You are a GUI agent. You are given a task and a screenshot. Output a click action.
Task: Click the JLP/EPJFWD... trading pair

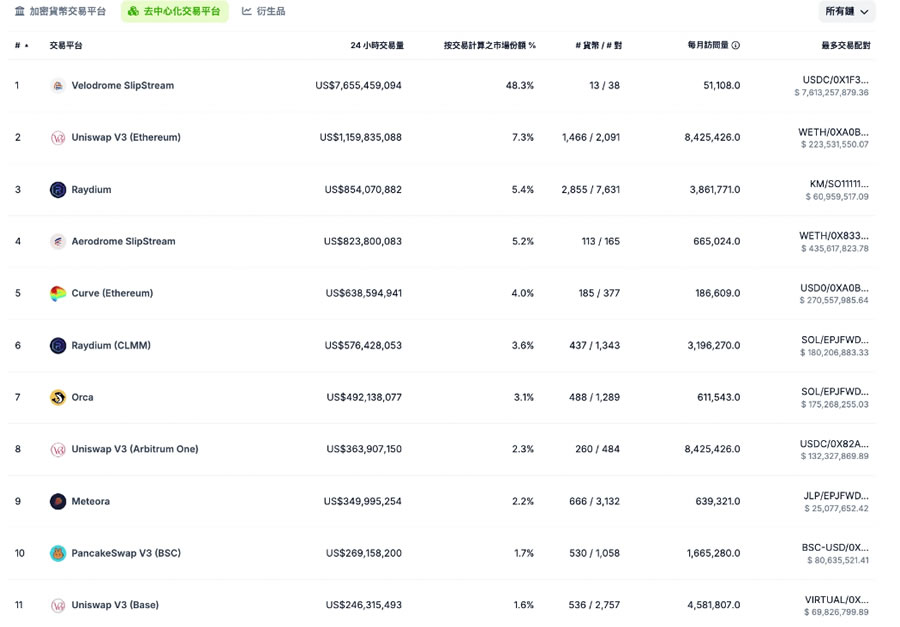point(836,496)
